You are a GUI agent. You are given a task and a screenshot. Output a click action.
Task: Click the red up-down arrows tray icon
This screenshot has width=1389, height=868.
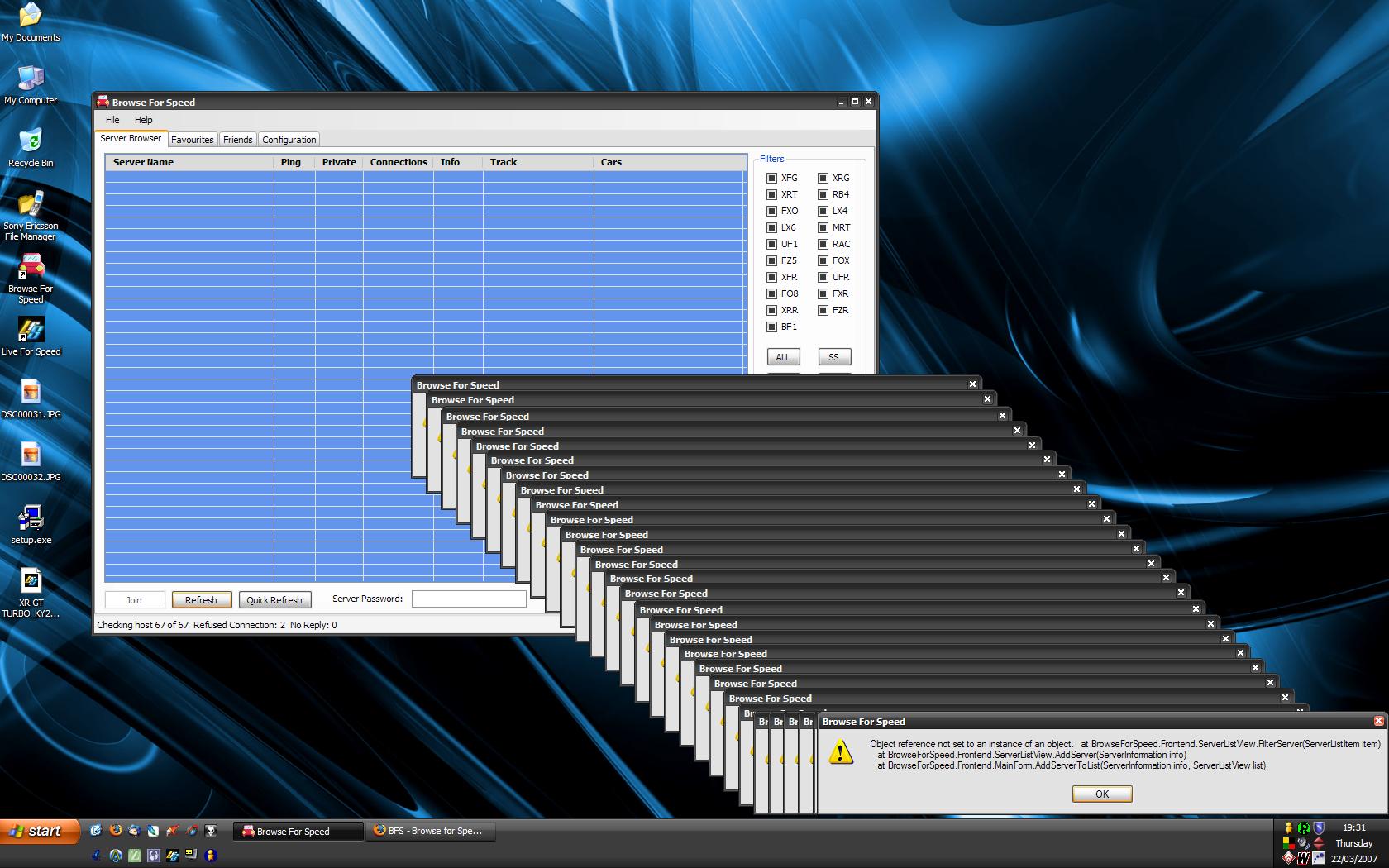coord(1319,843)
